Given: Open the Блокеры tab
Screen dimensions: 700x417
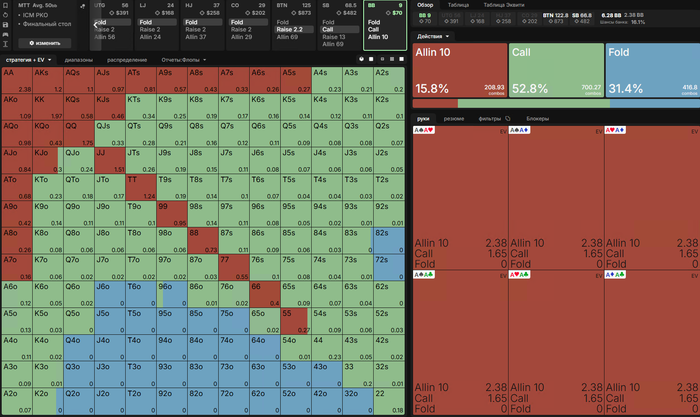Looking at the screenshot, I should [x=537, y=119].
